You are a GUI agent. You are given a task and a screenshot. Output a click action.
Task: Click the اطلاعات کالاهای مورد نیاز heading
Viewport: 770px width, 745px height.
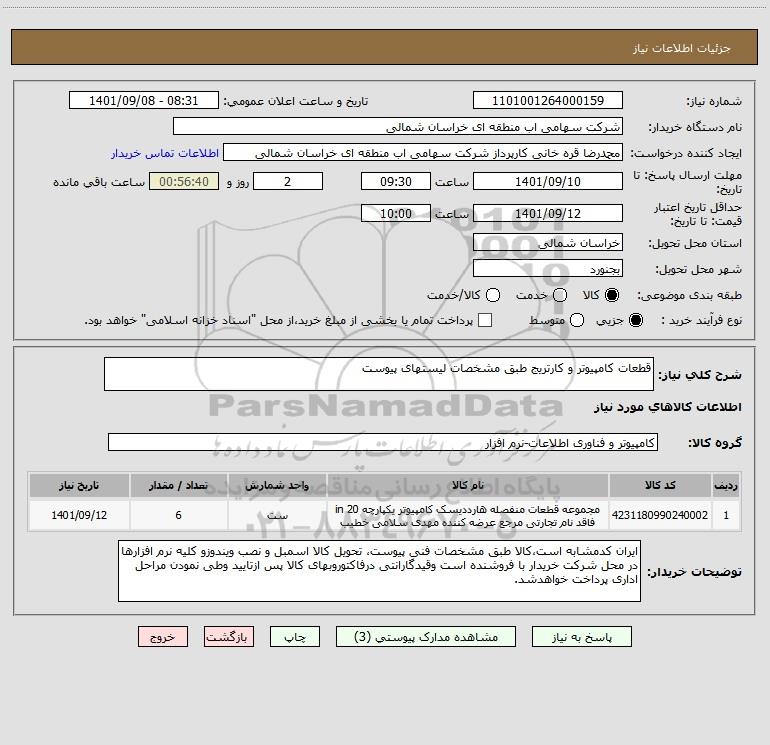point(667,407)
